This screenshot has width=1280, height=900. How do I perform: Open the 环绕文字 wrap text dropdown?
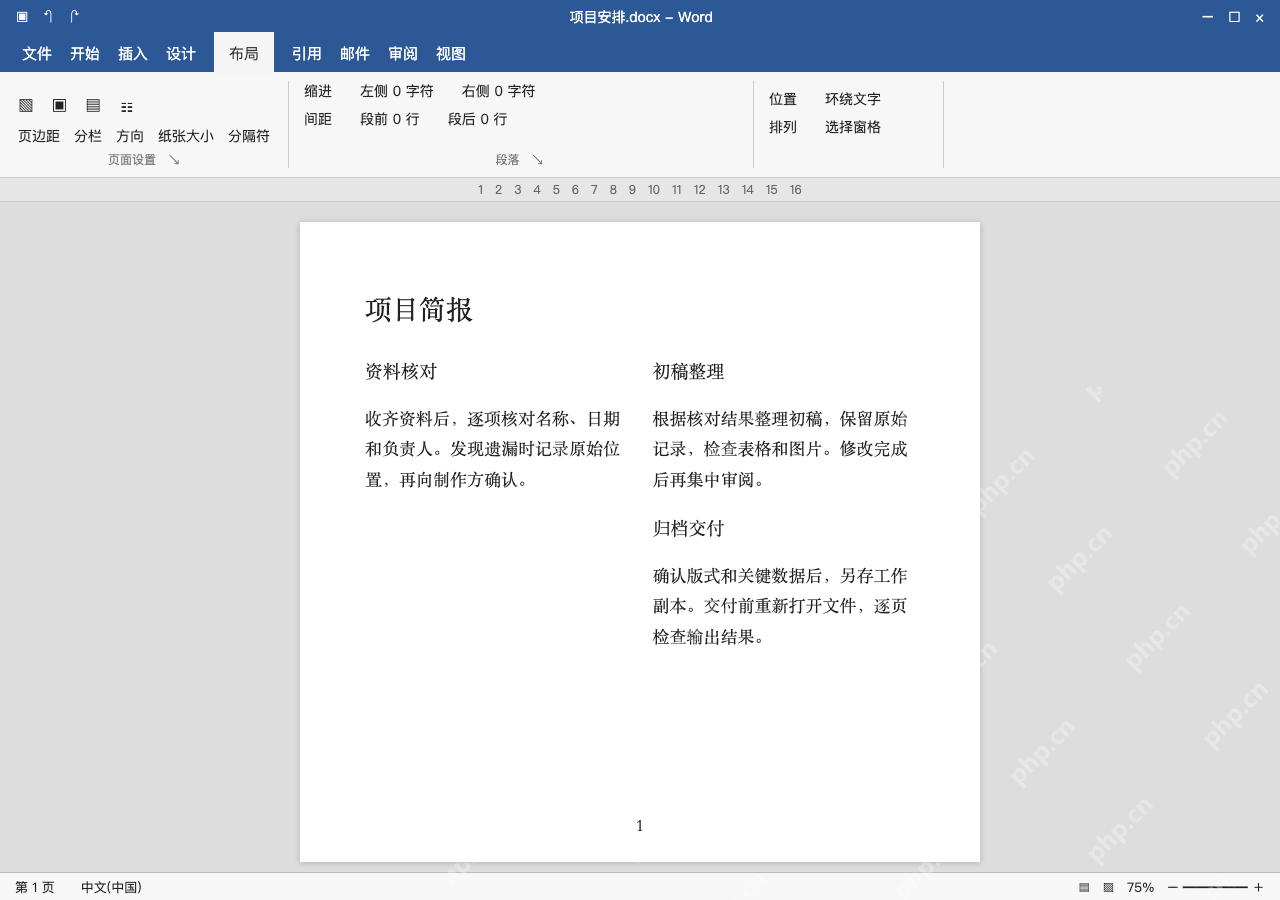(853, 99)
